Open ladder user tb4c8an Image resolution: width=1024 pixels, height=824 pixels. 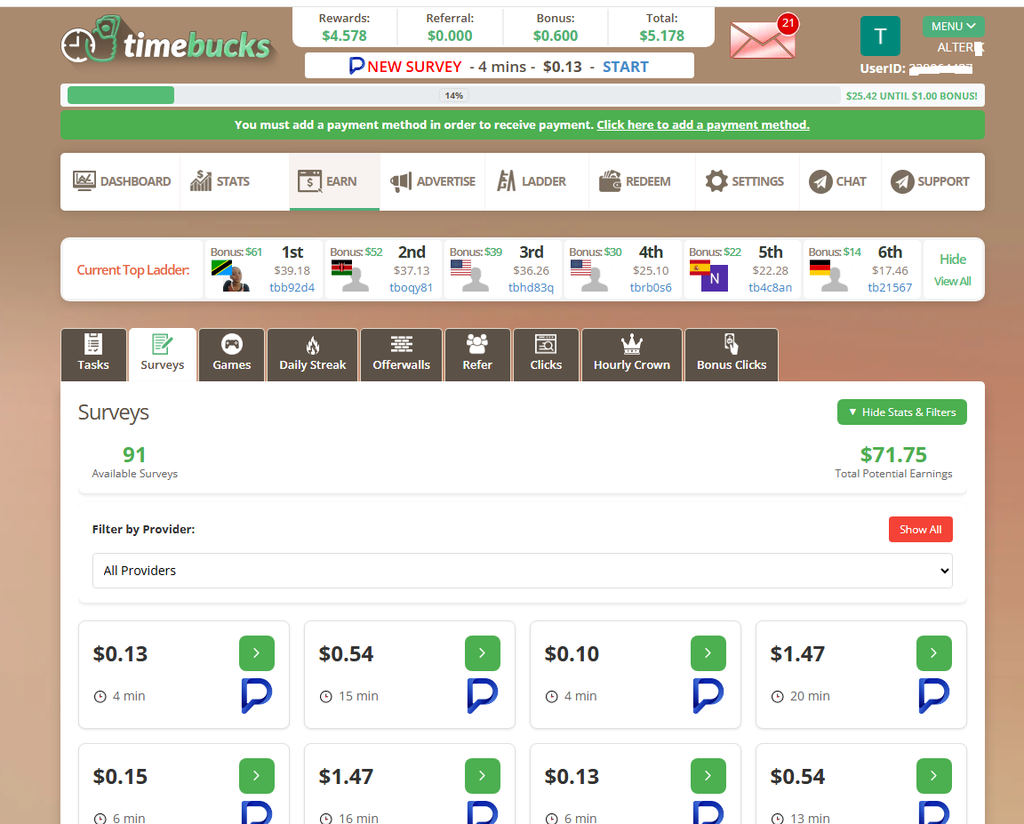(x=770, y=287)
